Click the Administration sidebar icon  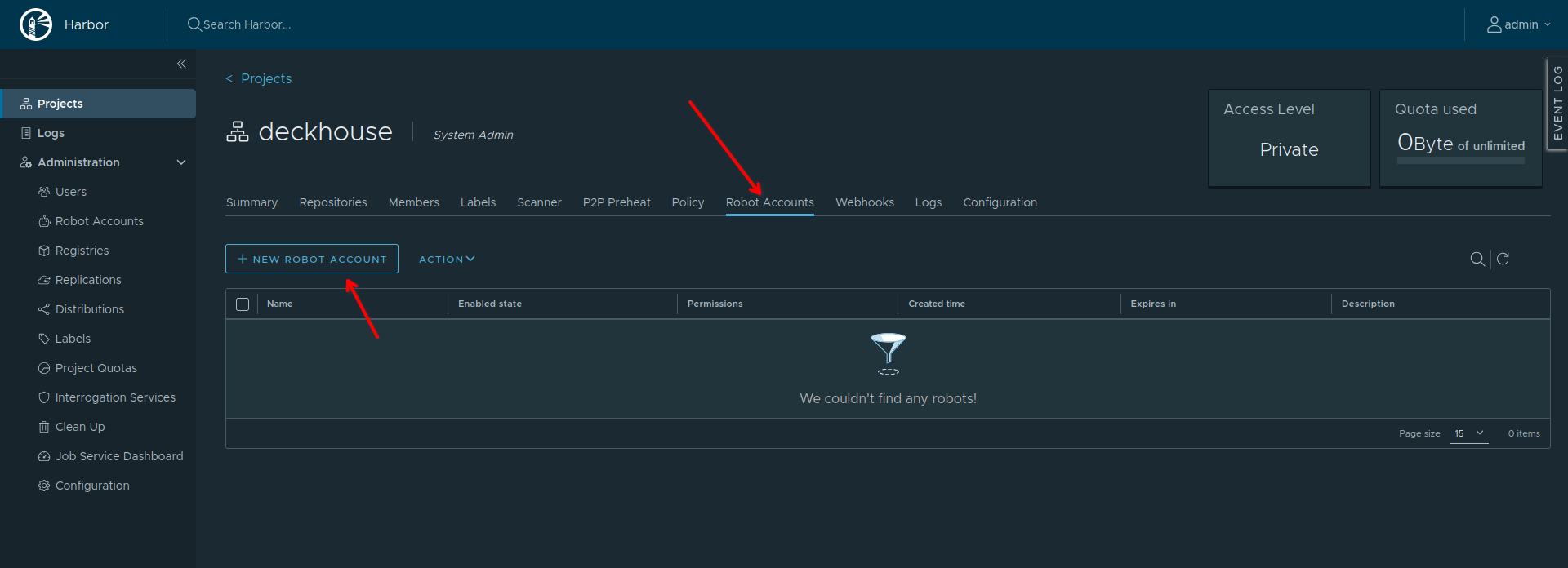26,162
